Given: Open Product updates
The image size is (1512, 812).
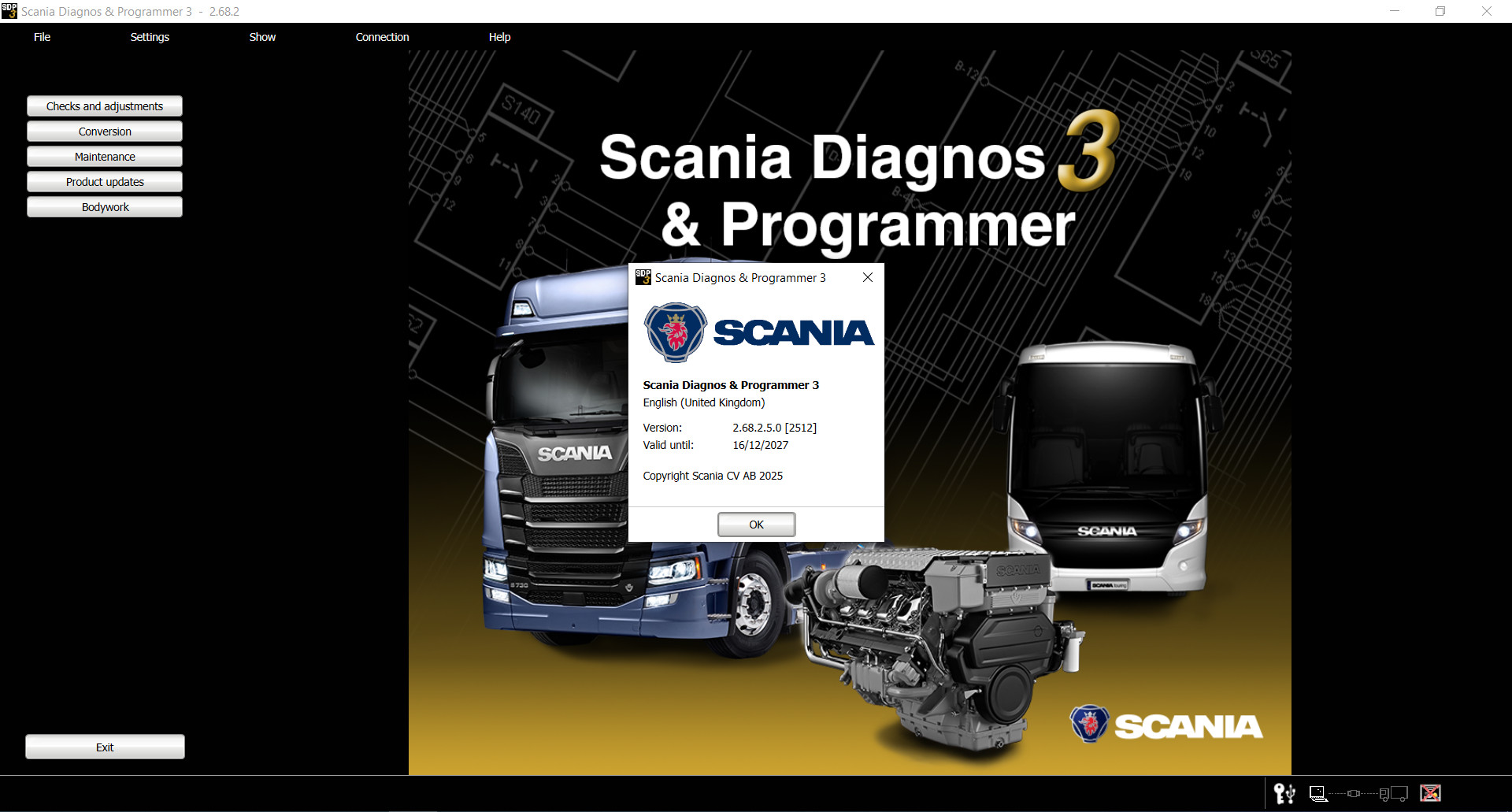Looking at the screenshot, I should click(x=104, y=181).
